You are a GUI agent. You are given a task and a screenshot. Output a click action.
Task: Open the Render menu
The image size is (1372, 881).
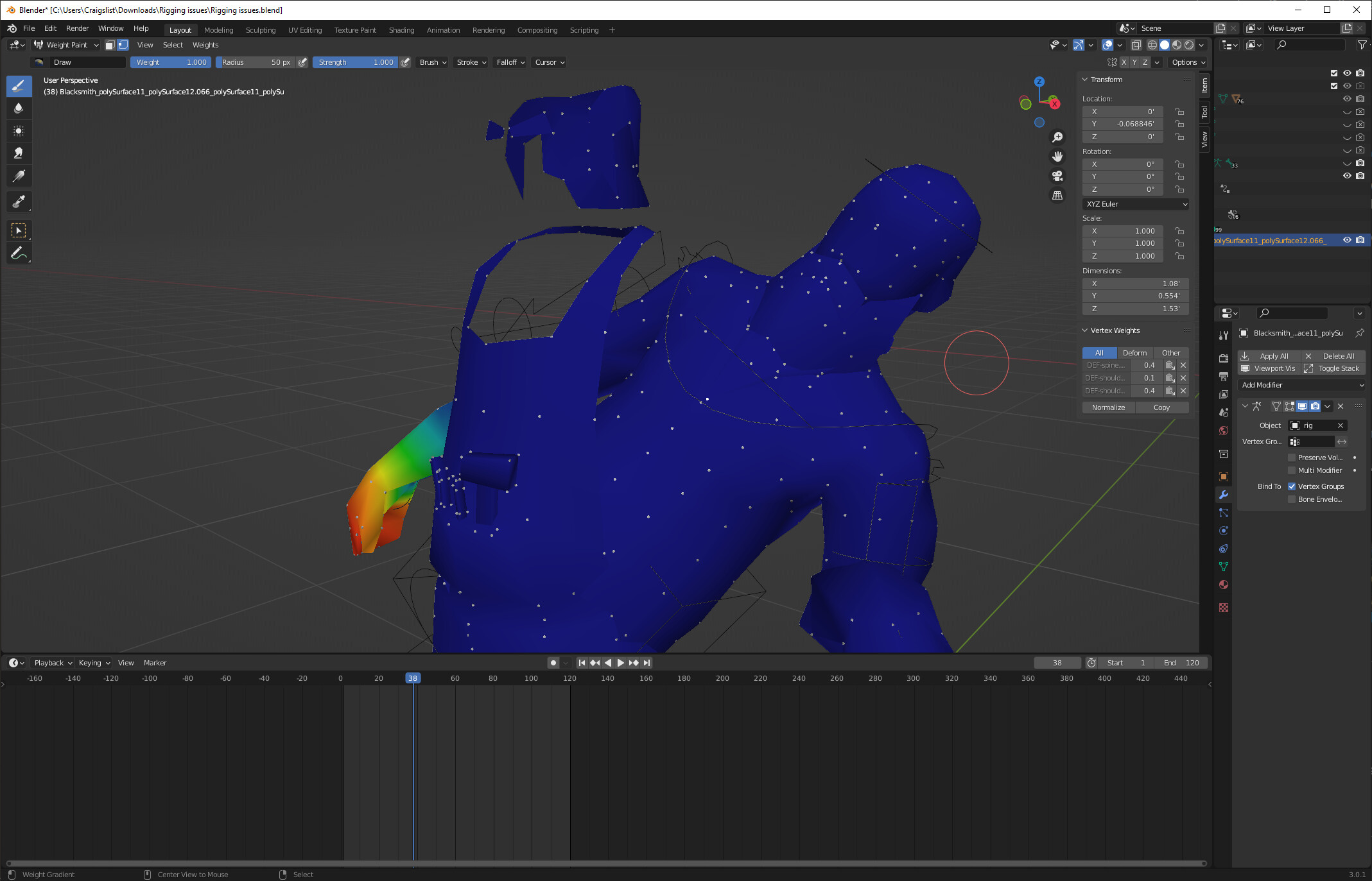coord(78,28)
